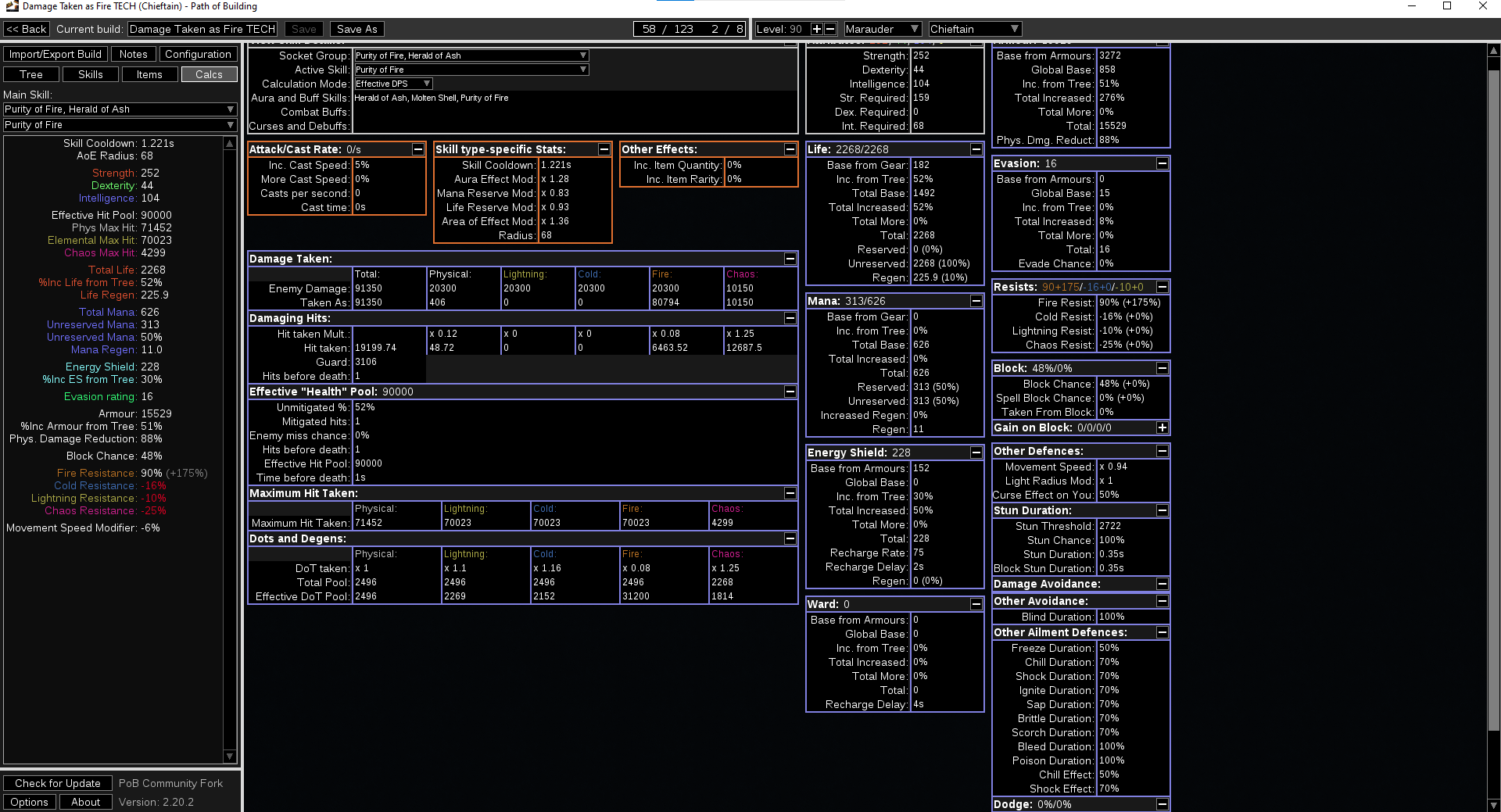1501x812 pixels.
Task: Open the Calculation Mode dropdown
Action: pos(392,84)
